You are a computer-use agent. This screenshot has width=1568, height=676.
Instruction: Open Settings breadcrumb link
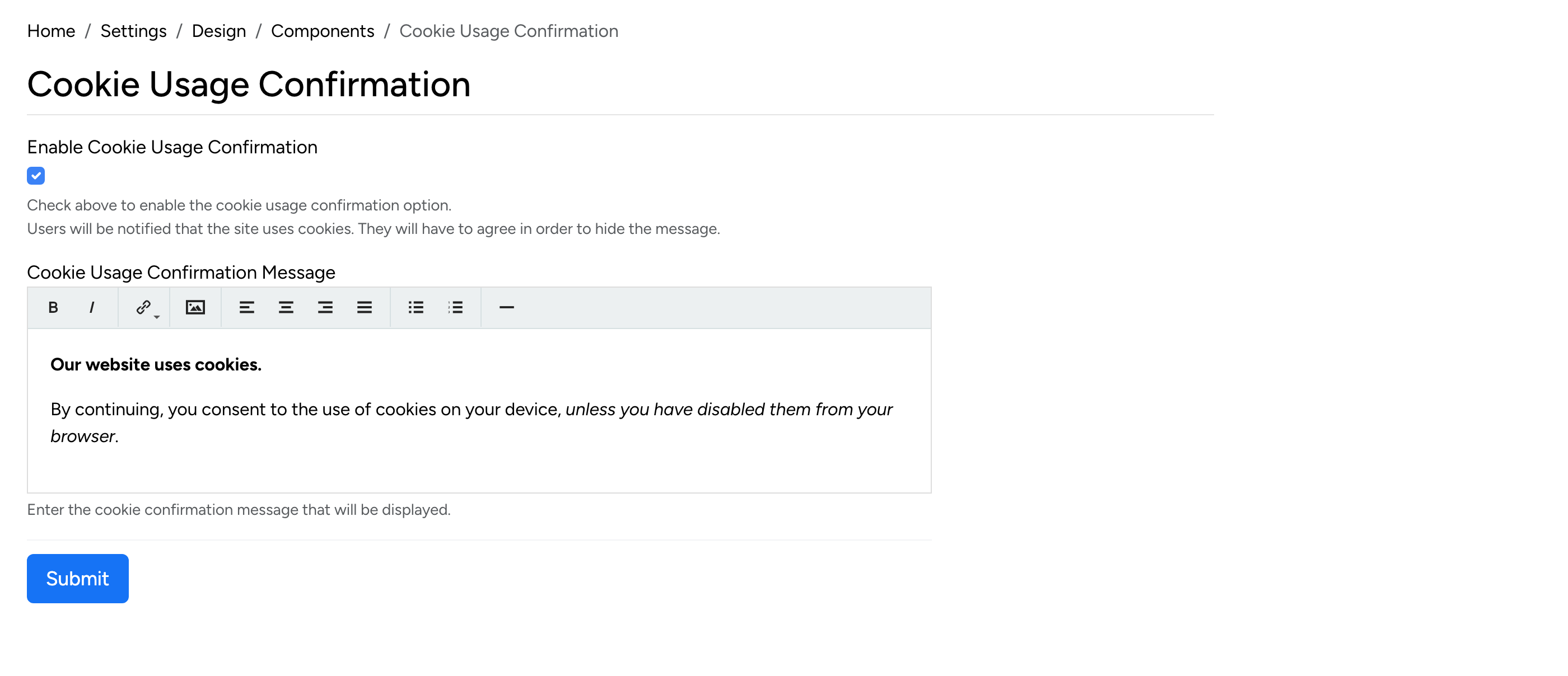click(133, 31)
